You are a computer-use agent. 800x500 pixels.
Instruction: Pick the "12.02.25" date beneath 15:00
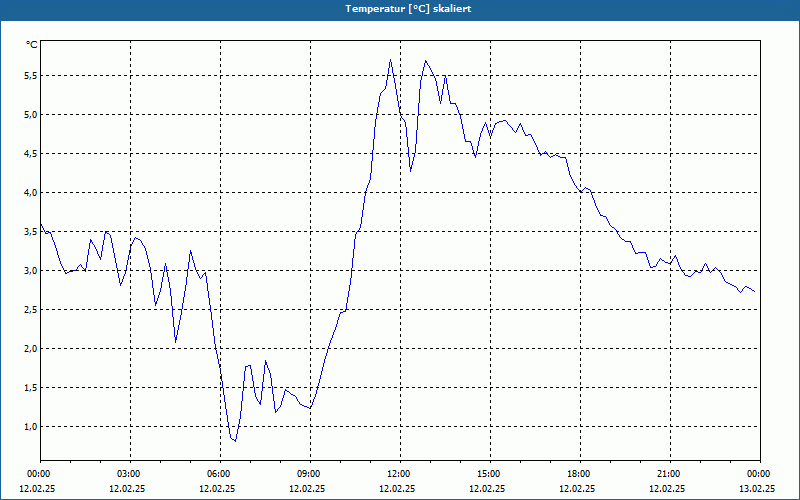487,489
